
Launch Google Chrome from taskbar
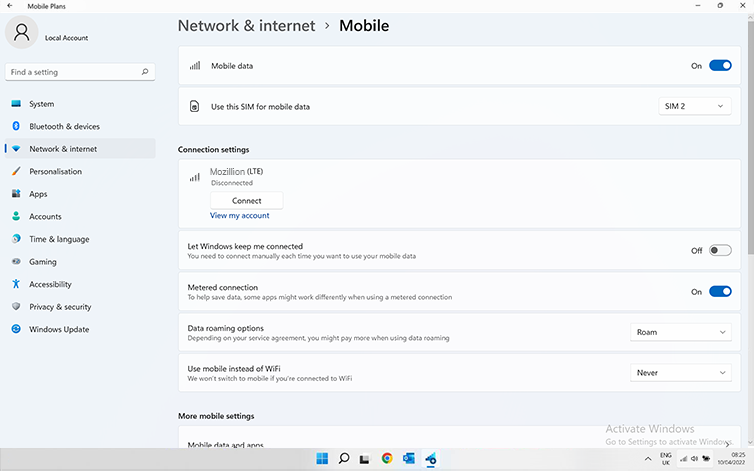click(x=387, y=458)
